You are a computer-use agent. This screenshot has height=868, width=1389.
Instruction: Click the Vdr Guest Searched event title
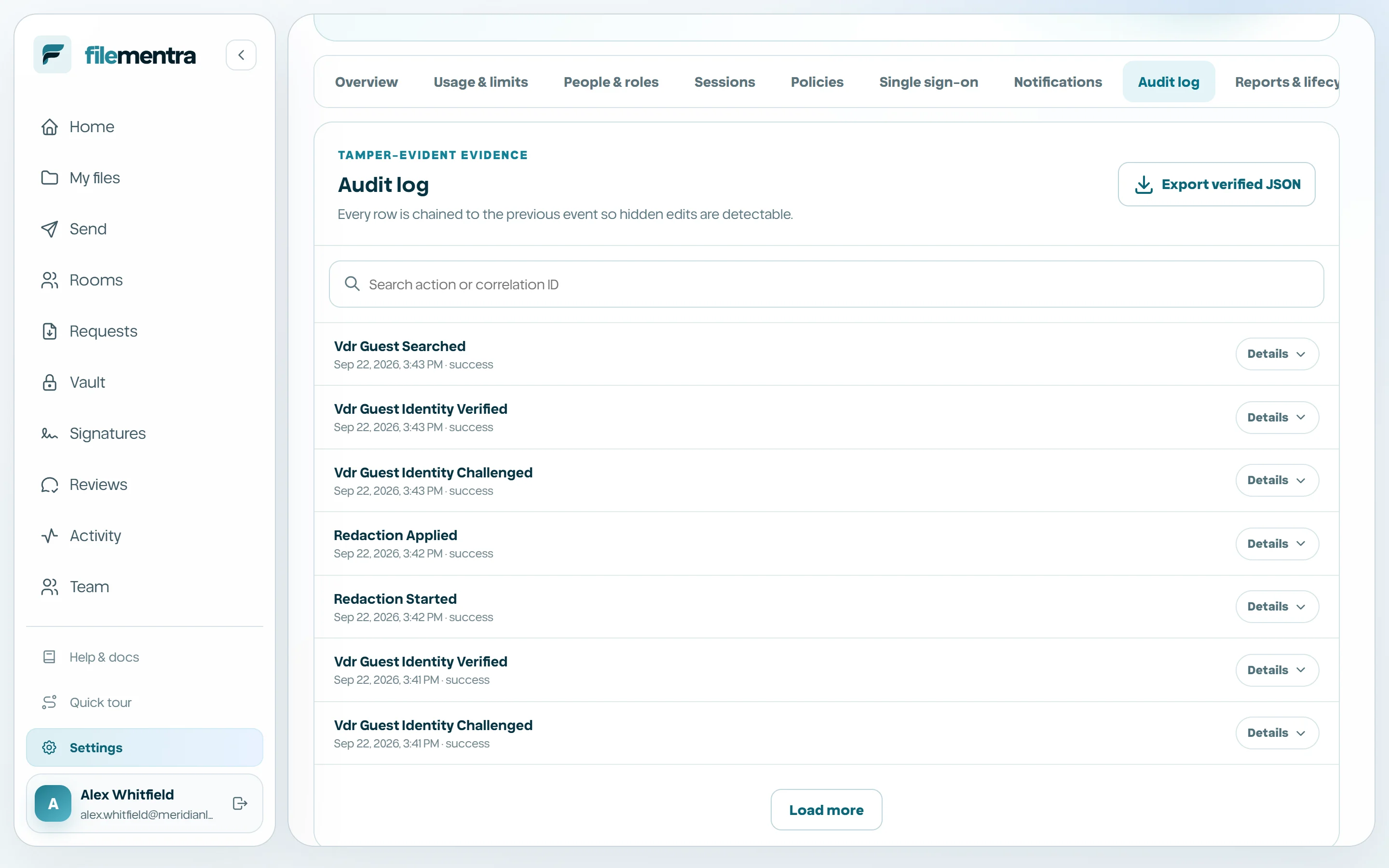[x=399, y=346]
